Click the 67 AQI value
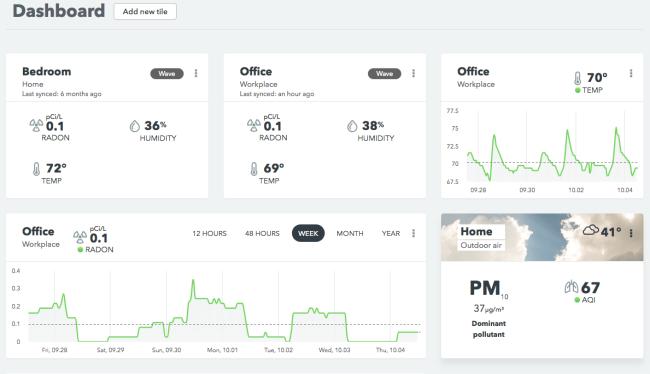 point(590,287)
